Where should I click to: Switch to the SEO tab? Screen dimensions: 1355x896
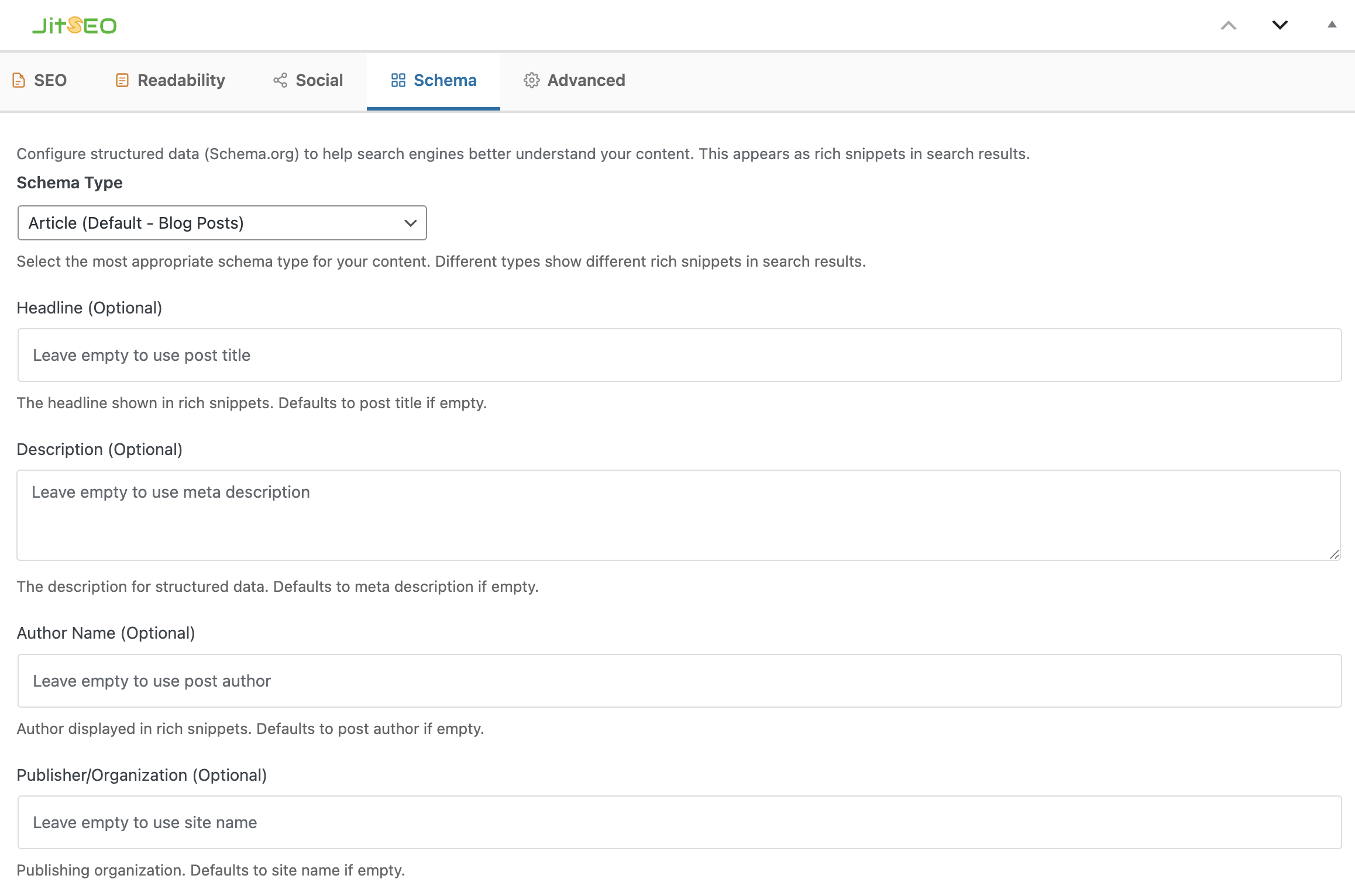pos(50,80)
